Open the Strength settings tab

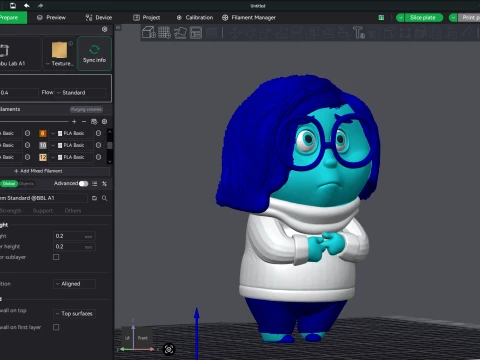tap(11, 211)
